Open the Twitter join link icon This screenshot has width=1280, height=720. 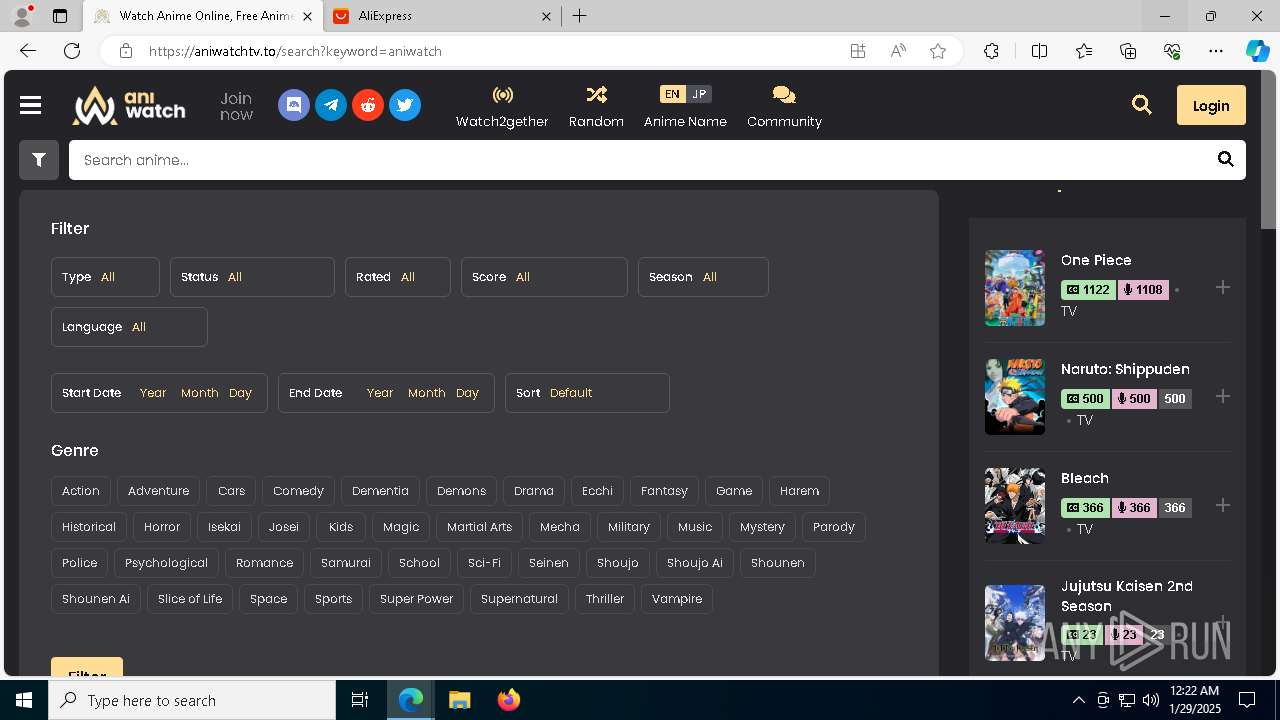click(405, 105)
